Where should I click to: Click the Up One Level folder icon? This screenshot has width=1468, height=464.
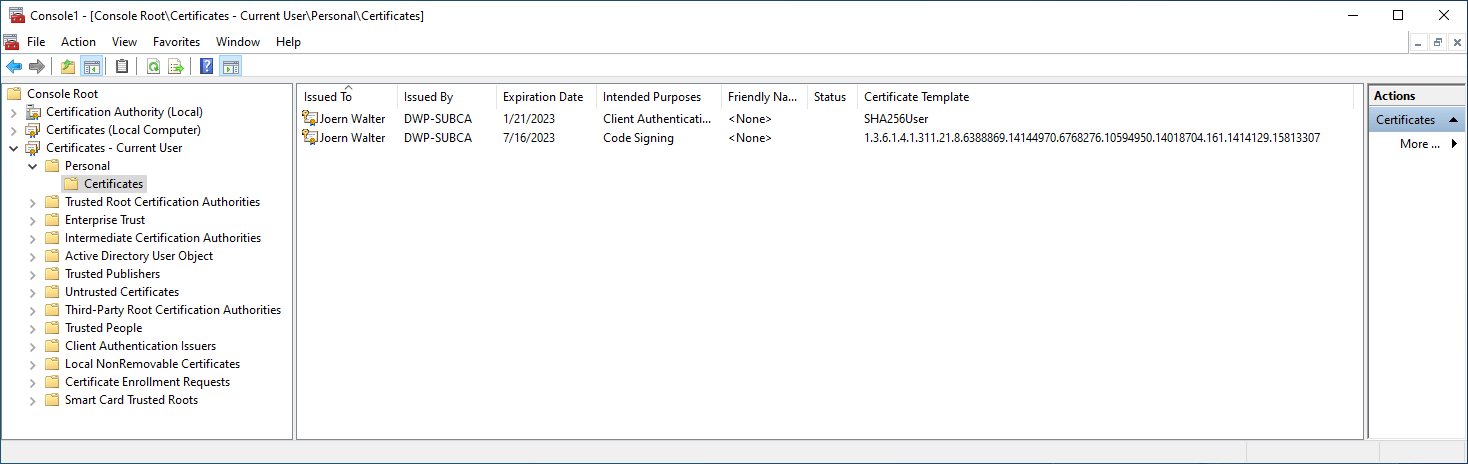click(67, 67)
